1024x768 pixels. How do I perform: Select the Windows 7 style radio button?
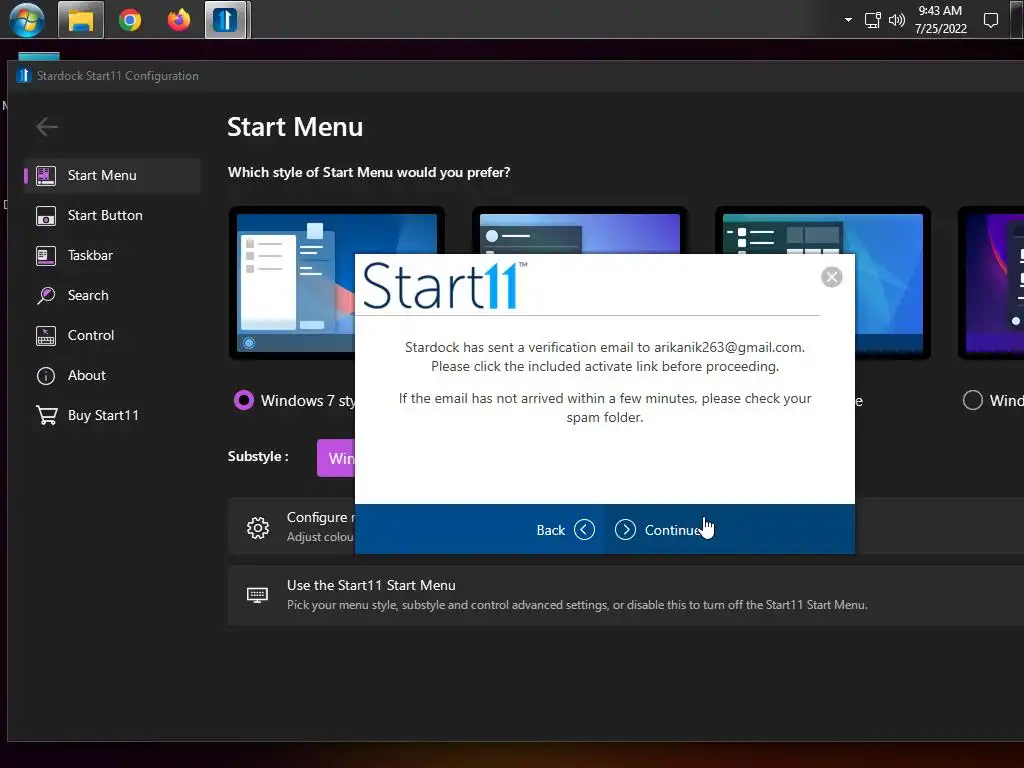pos(244,400)
